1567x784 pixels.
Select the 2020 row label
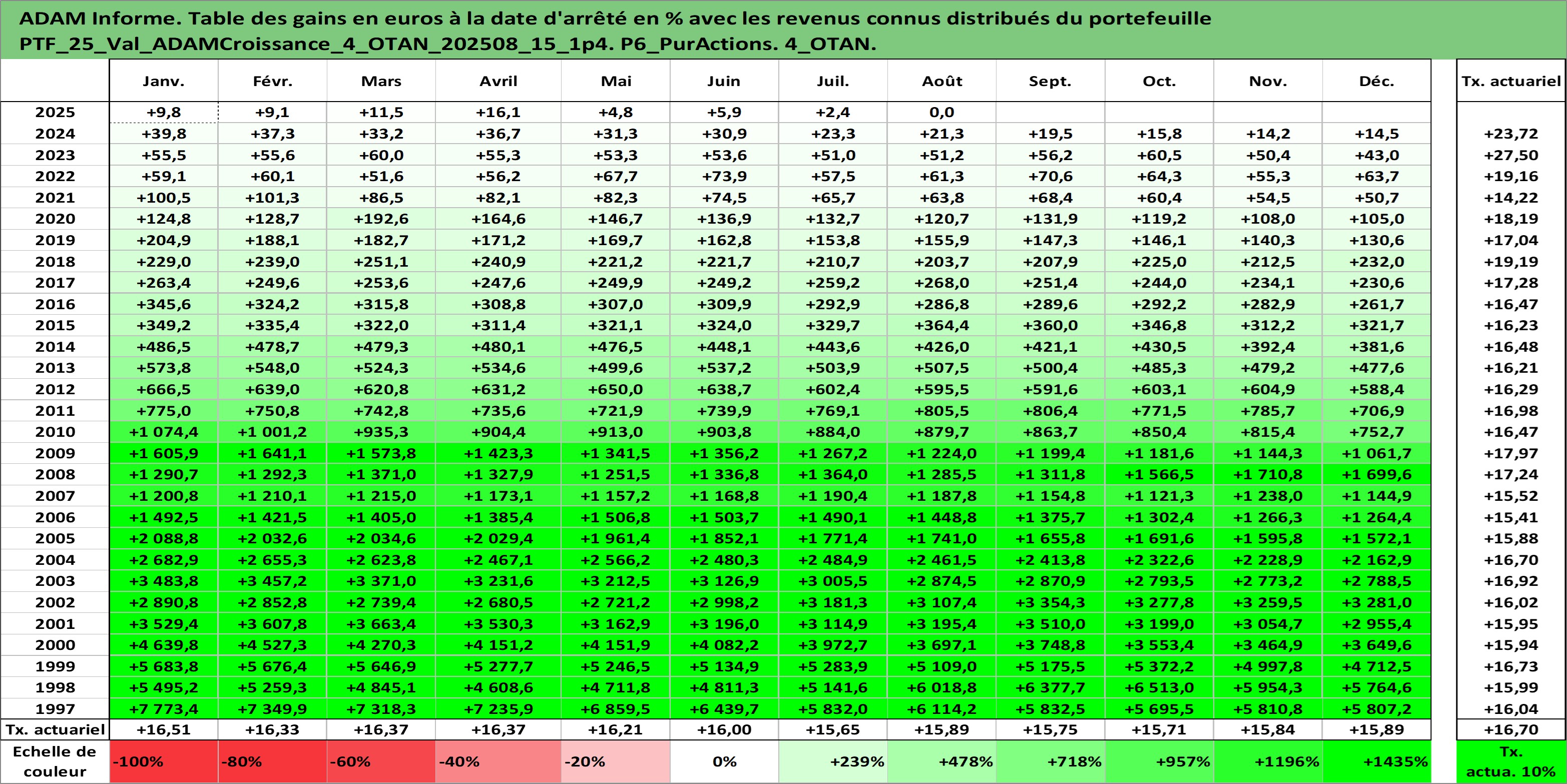[x=55, y=219]
